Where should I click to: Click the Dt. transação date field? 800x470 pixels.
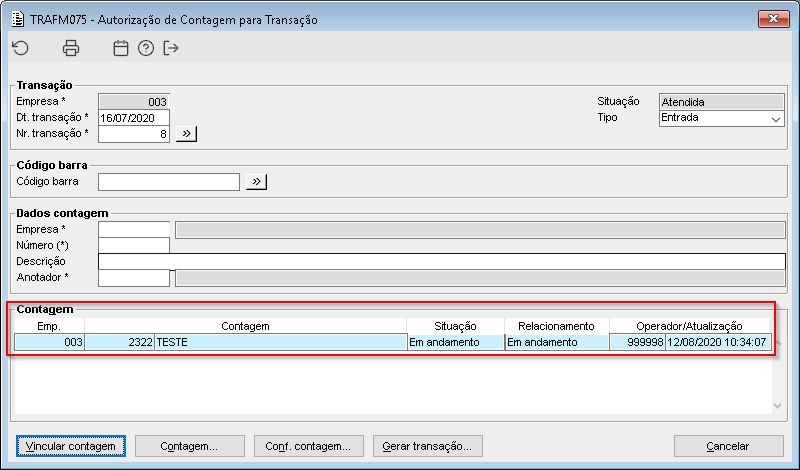[134, 117]
